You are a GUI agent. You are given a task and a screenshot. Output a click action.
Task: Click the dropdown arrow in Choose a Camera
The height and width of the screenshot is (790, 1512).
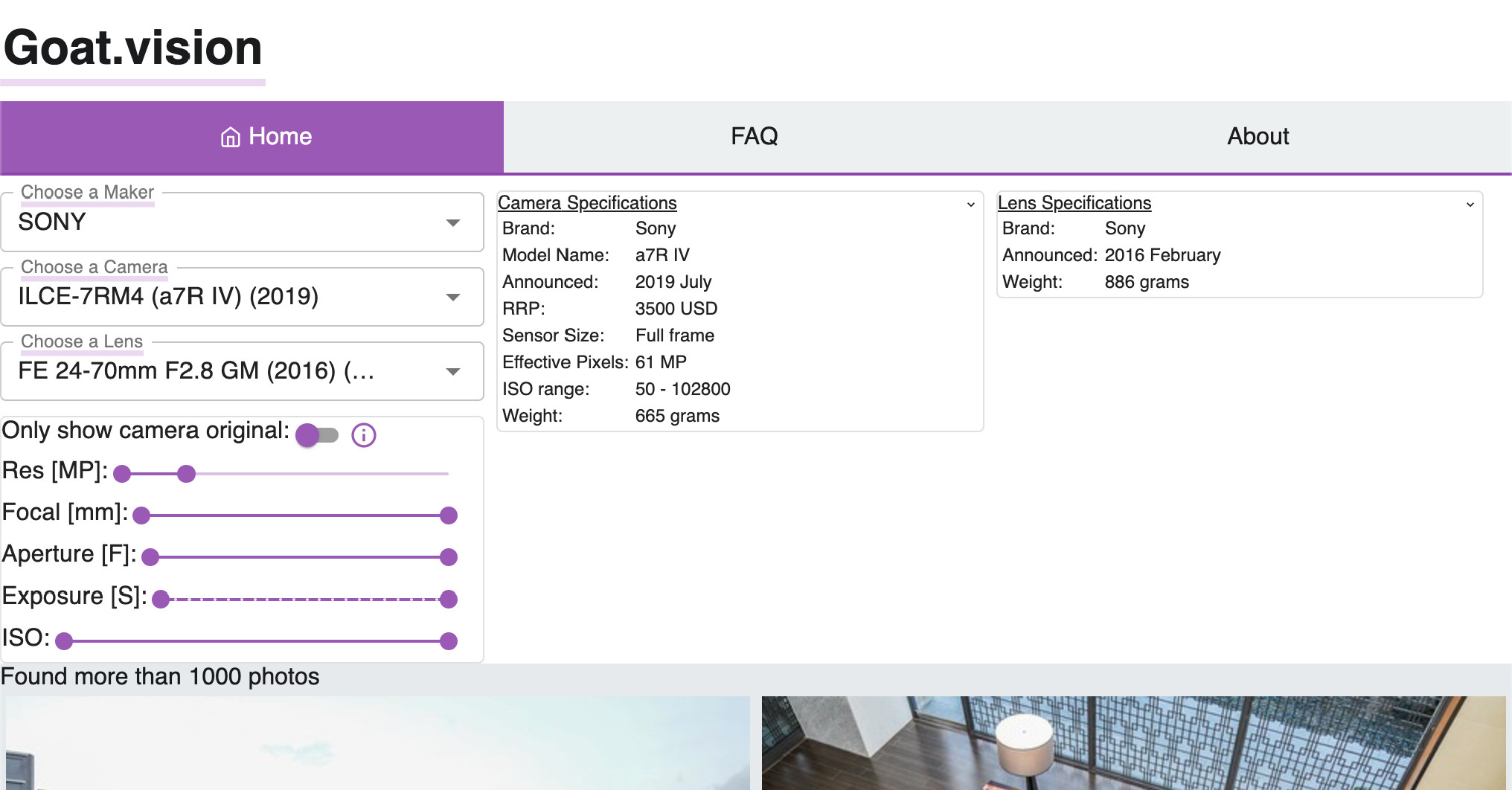pos(453,297)
